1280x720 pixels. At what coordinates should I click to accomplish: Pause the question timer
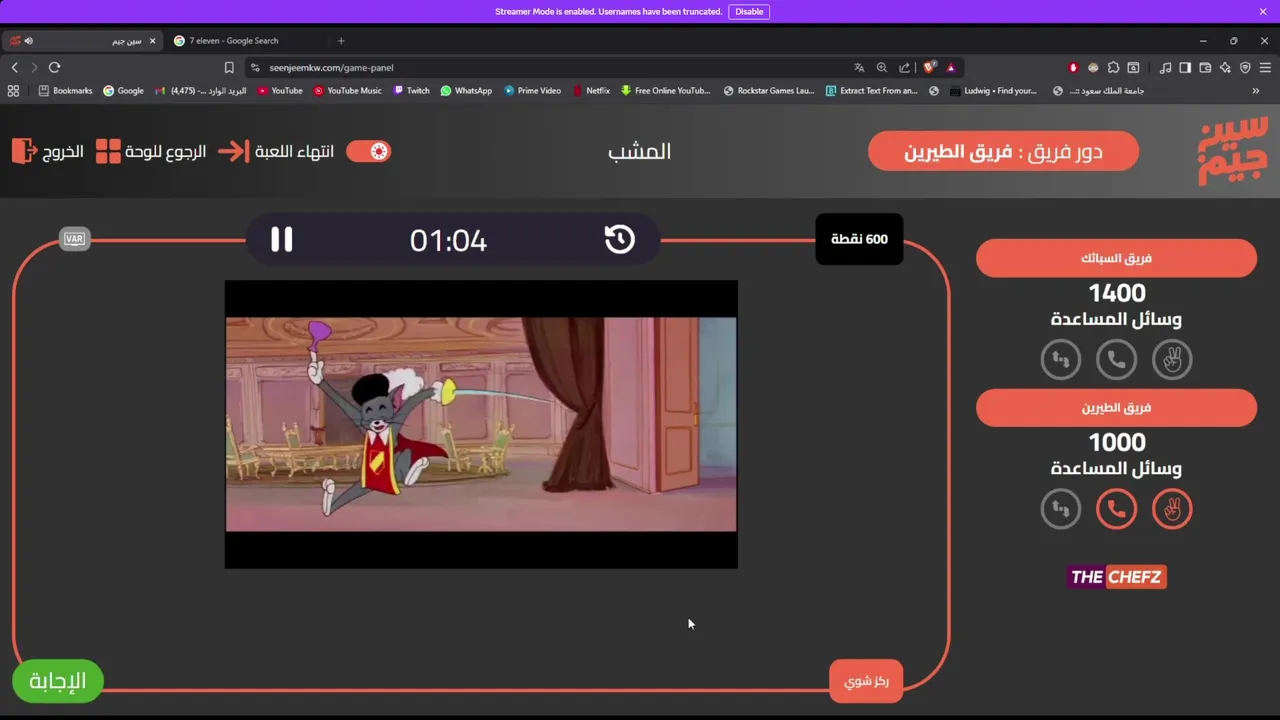coord(281,239)
